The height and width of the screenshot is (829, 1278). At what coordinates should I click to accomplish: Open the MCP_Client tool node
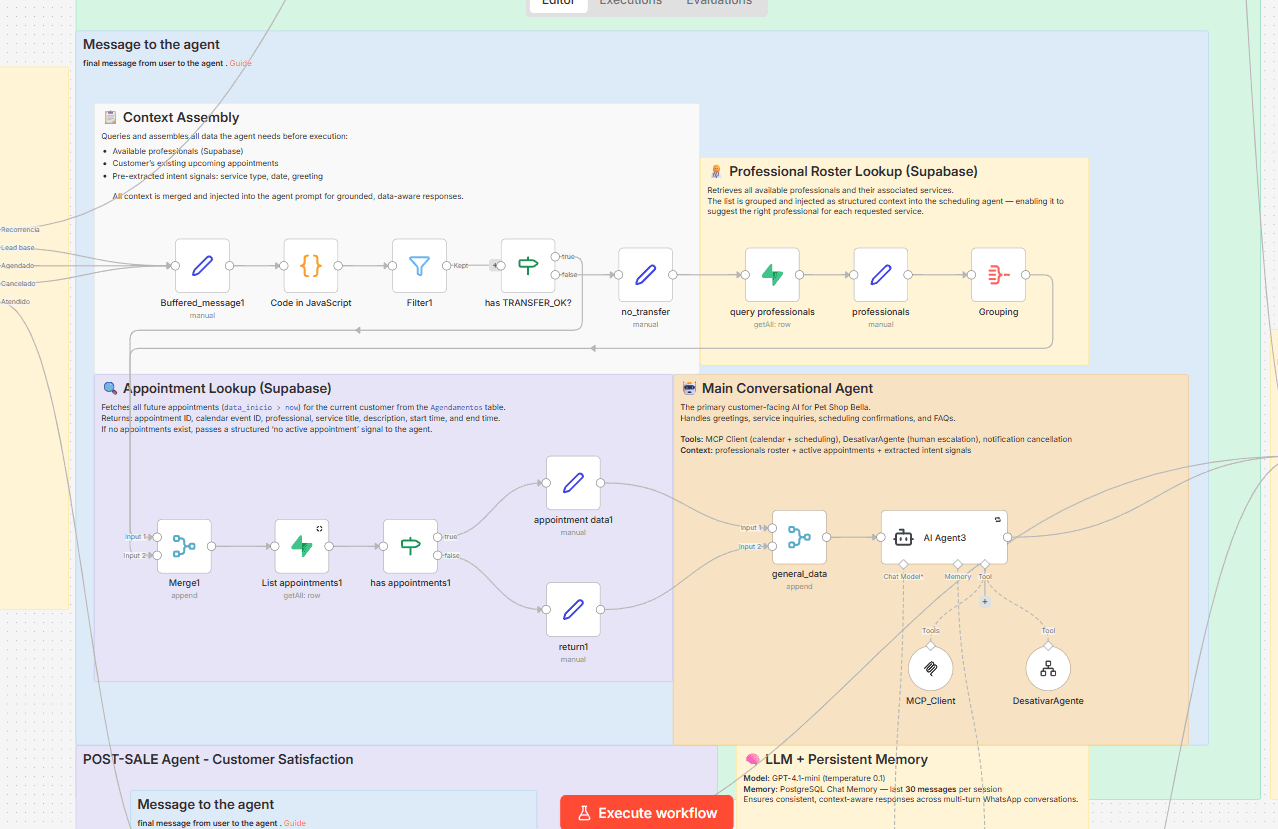pyautogui.click(x=930, y=669)
